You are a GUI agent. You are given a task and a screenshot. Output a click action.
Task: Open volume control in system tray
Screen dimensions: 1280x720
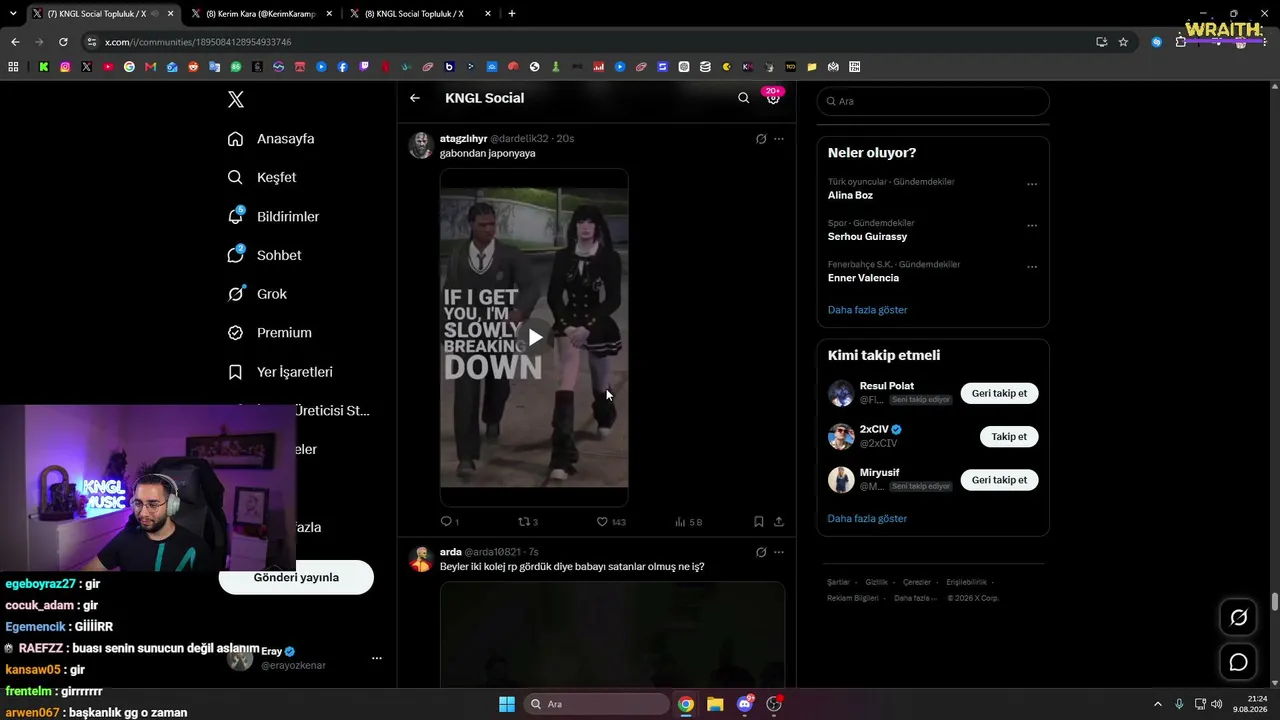point(1217,704)
